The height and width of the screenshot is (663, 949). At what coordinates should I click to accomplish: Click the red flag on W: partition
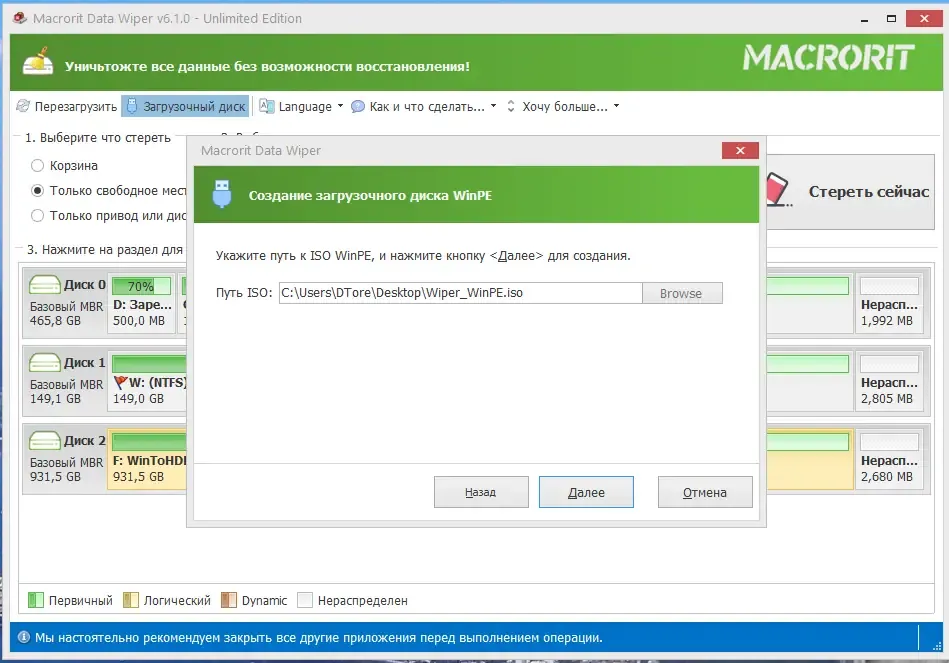(120, 382)
